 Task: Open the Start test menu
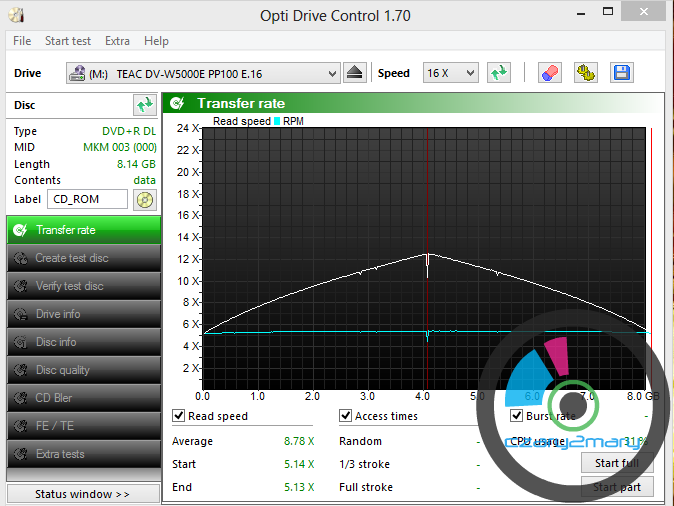pos(68,41)
